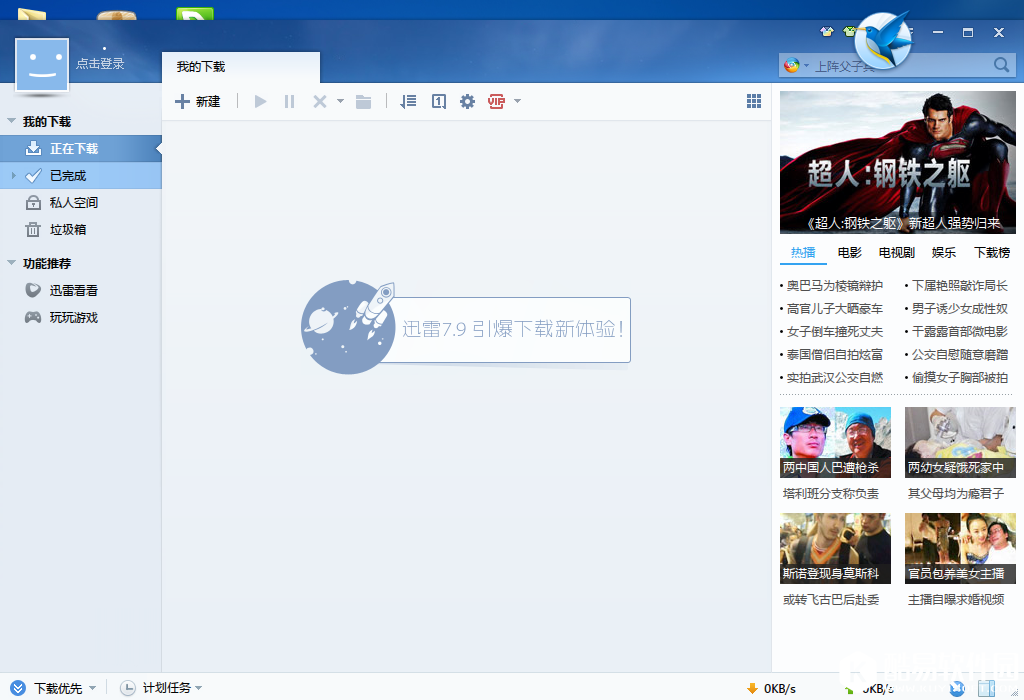
Task: Open download settings with the gear icon
Action: [x=467, y=101]
